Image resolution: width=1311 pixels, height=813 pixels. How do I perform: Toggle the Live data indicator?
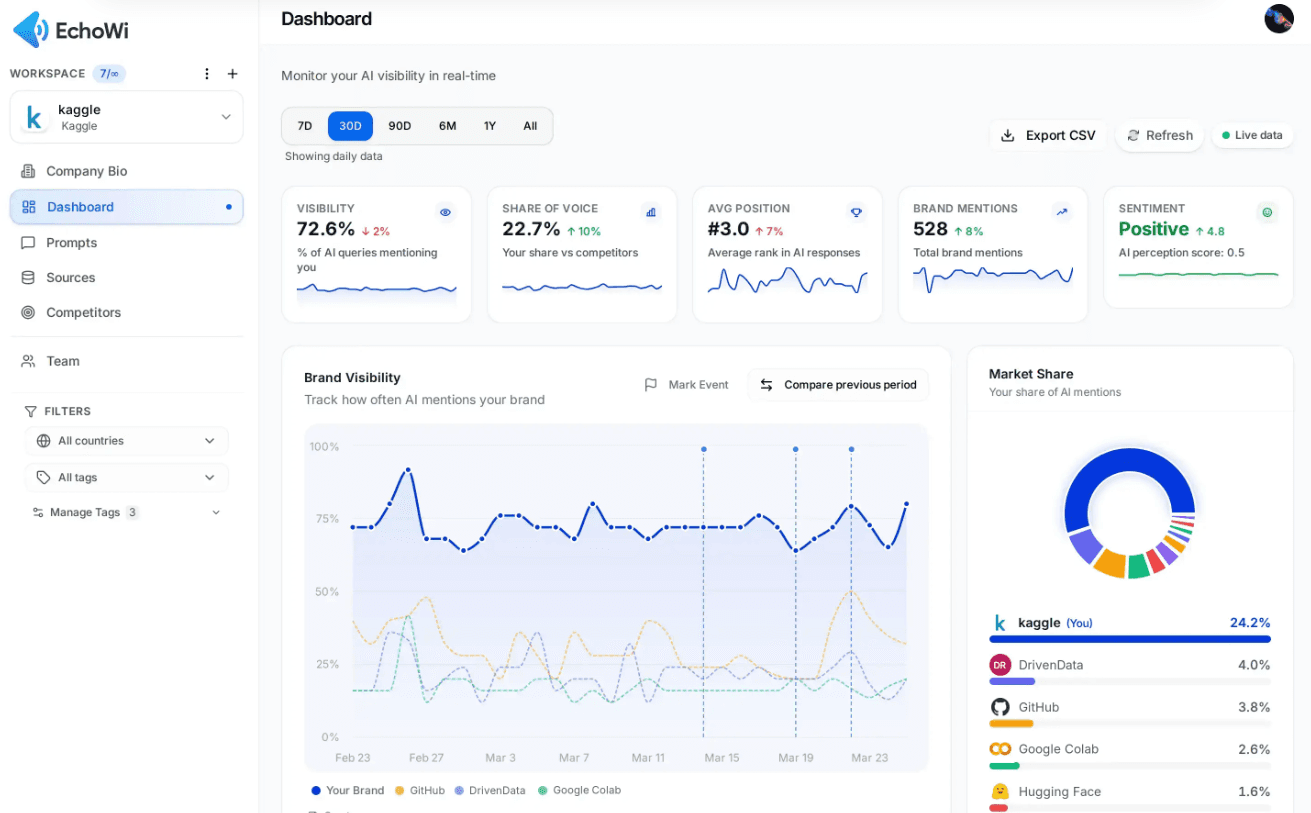[1252, 135]
